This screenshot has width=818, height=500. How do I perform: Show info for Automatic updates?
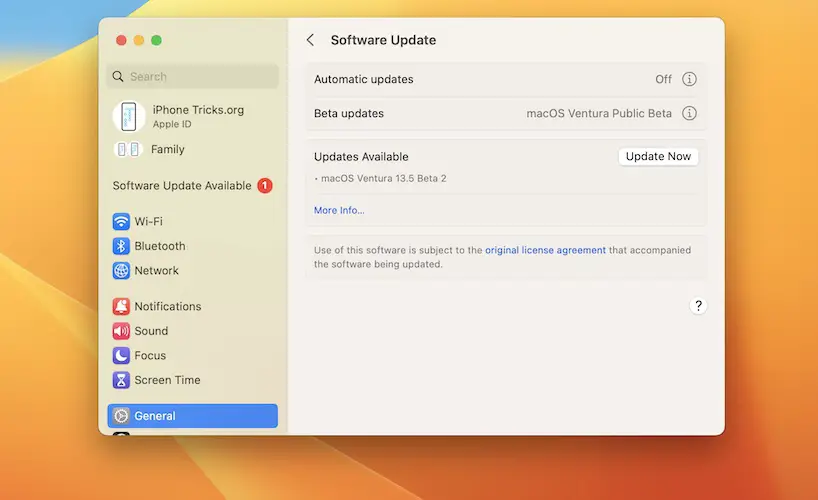click(x=689, y=80)
